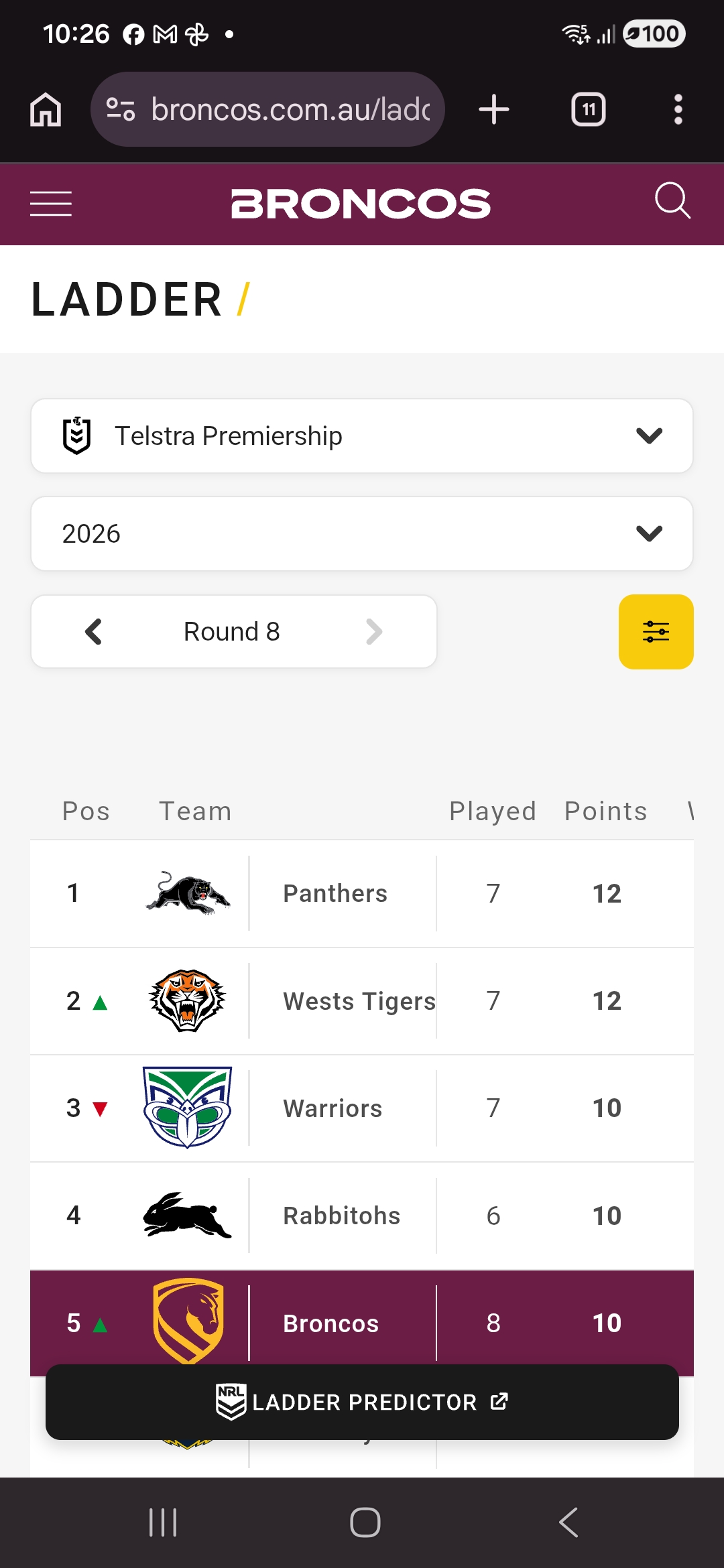Tap the browser home icon

point(46,109)
